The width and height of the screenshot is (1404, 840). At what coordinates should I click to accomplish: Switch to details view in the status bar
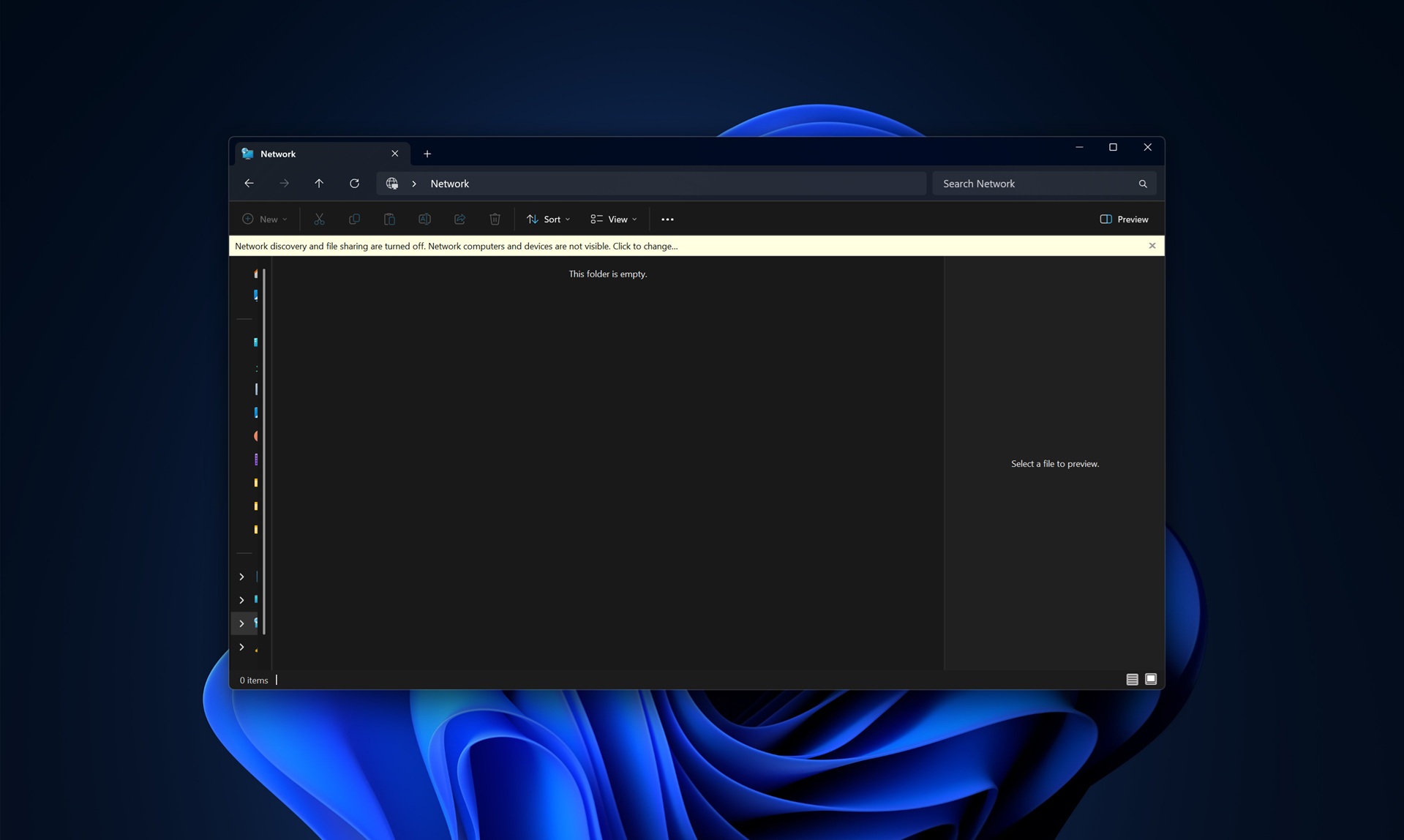click(x=1130, y=679)
